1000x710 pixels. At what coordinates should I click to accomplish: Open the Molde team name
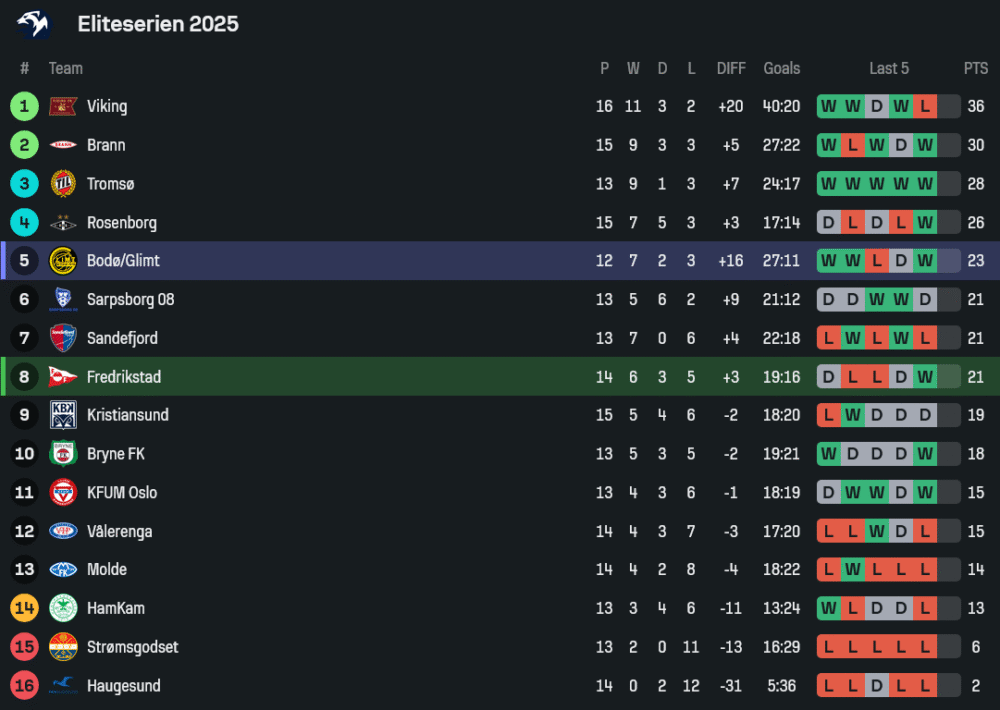point(107,569)
